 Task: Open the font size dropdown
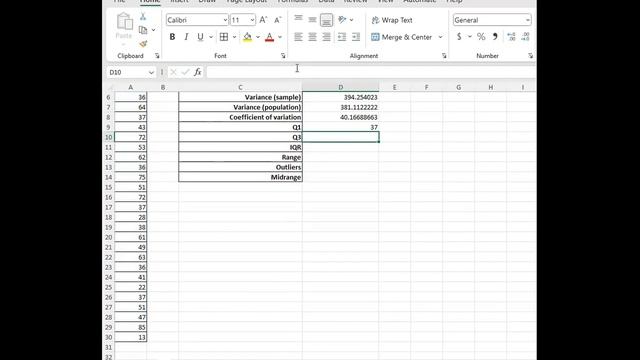[252, 20]
